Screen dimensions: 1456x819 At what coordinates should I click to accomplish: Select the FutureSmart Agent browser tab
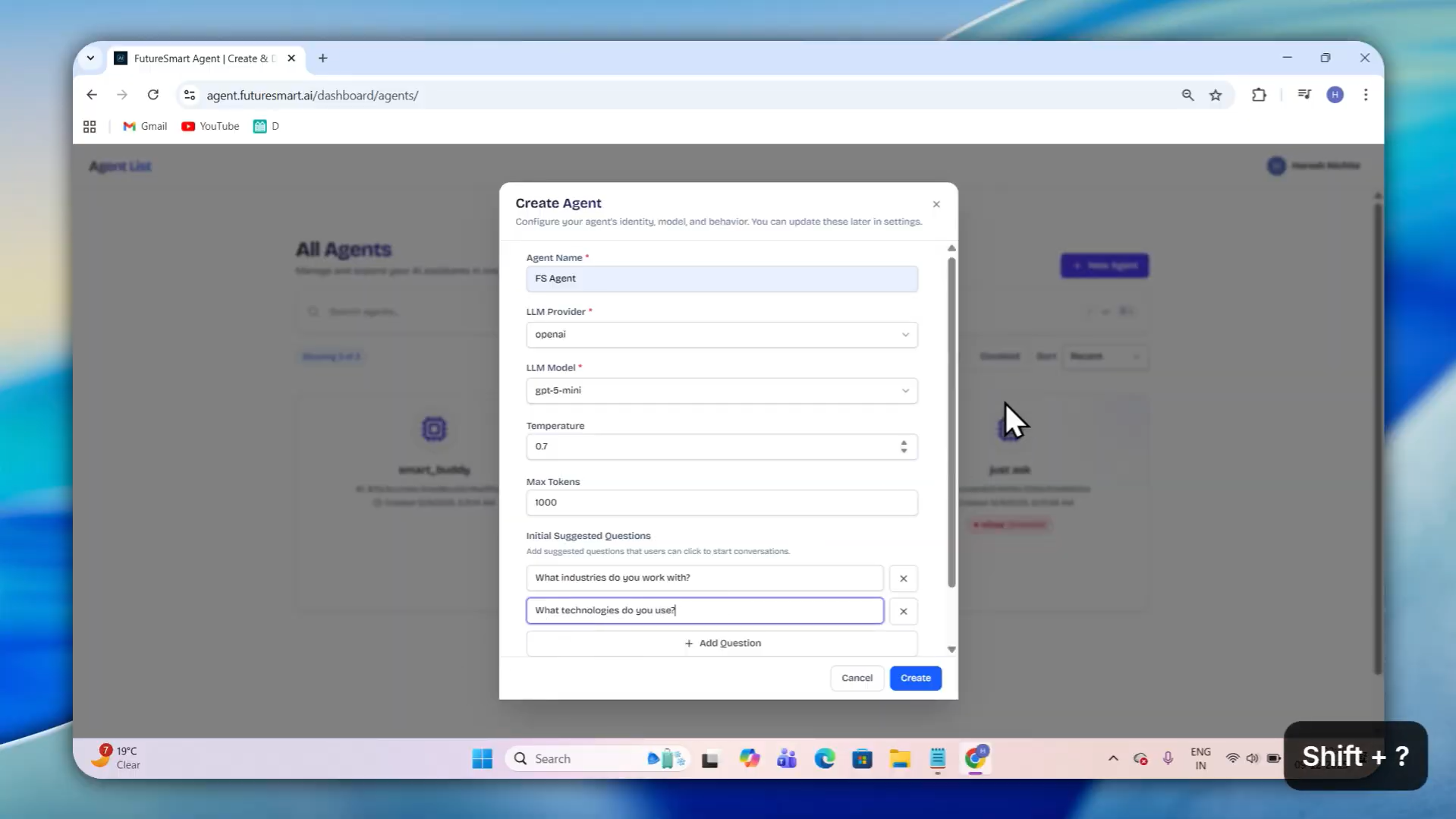click(x=205, y=58)
